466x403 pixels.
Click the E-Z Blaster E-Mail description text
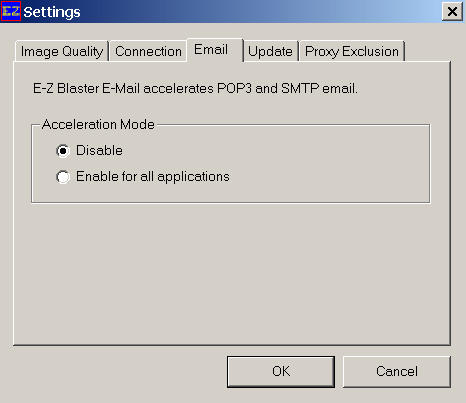coord(195,89)
